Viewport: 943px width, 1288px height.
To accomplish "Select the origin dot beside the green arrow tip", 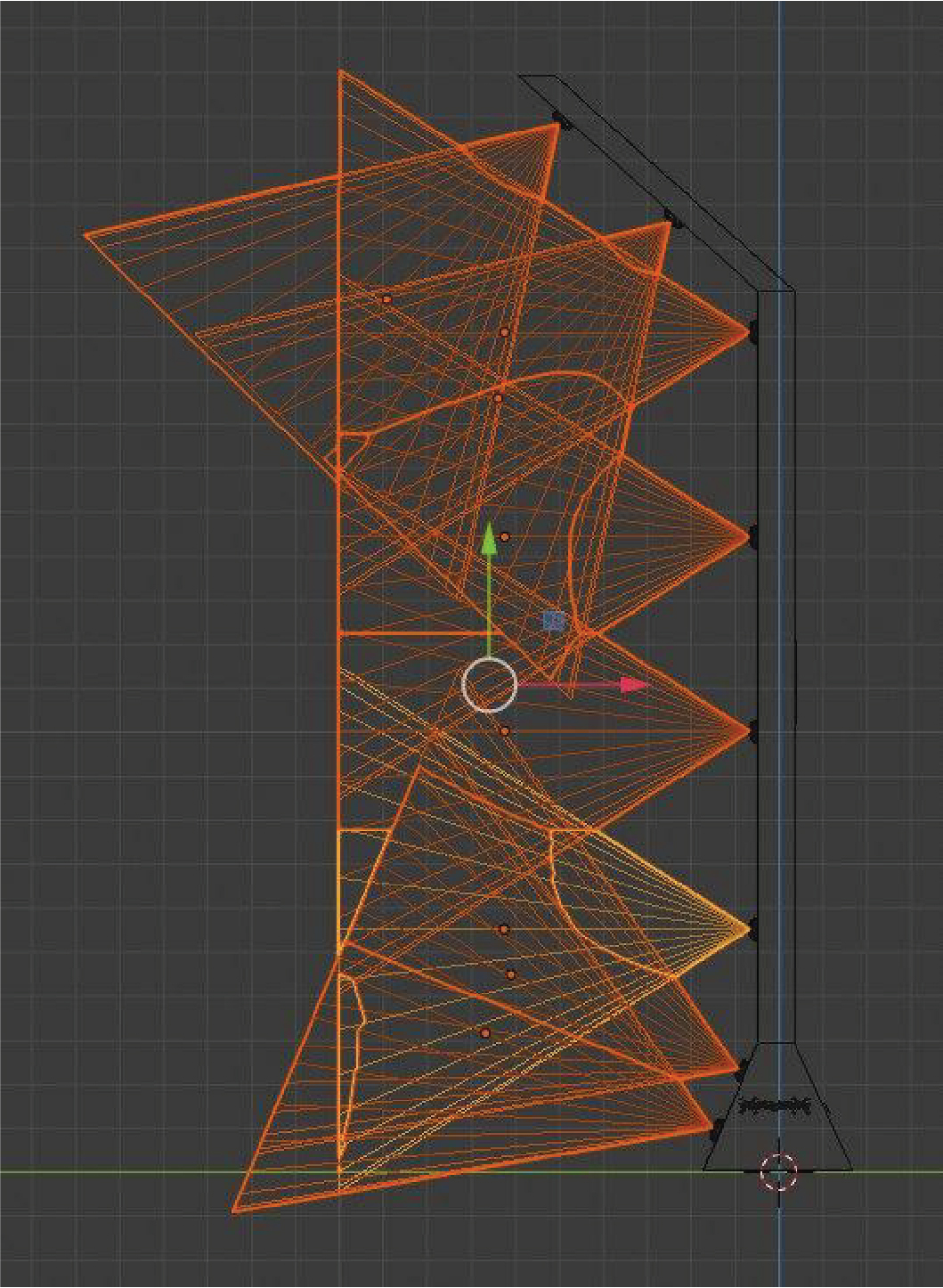I will coord(505,537).
